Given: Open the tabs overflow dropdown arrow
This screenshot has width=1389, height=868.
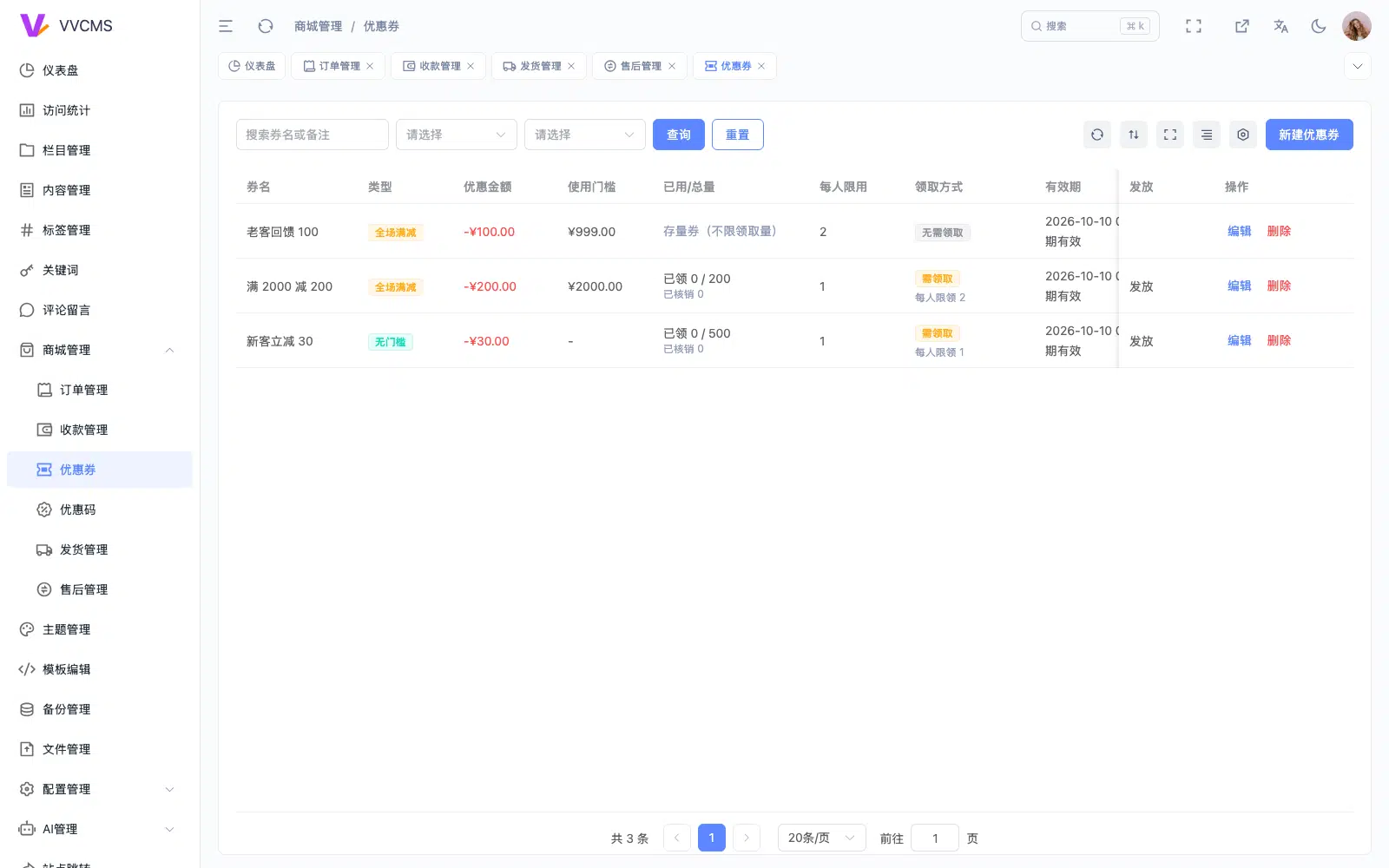Looking at the screenshot, I should click(x=1358, y=66).
